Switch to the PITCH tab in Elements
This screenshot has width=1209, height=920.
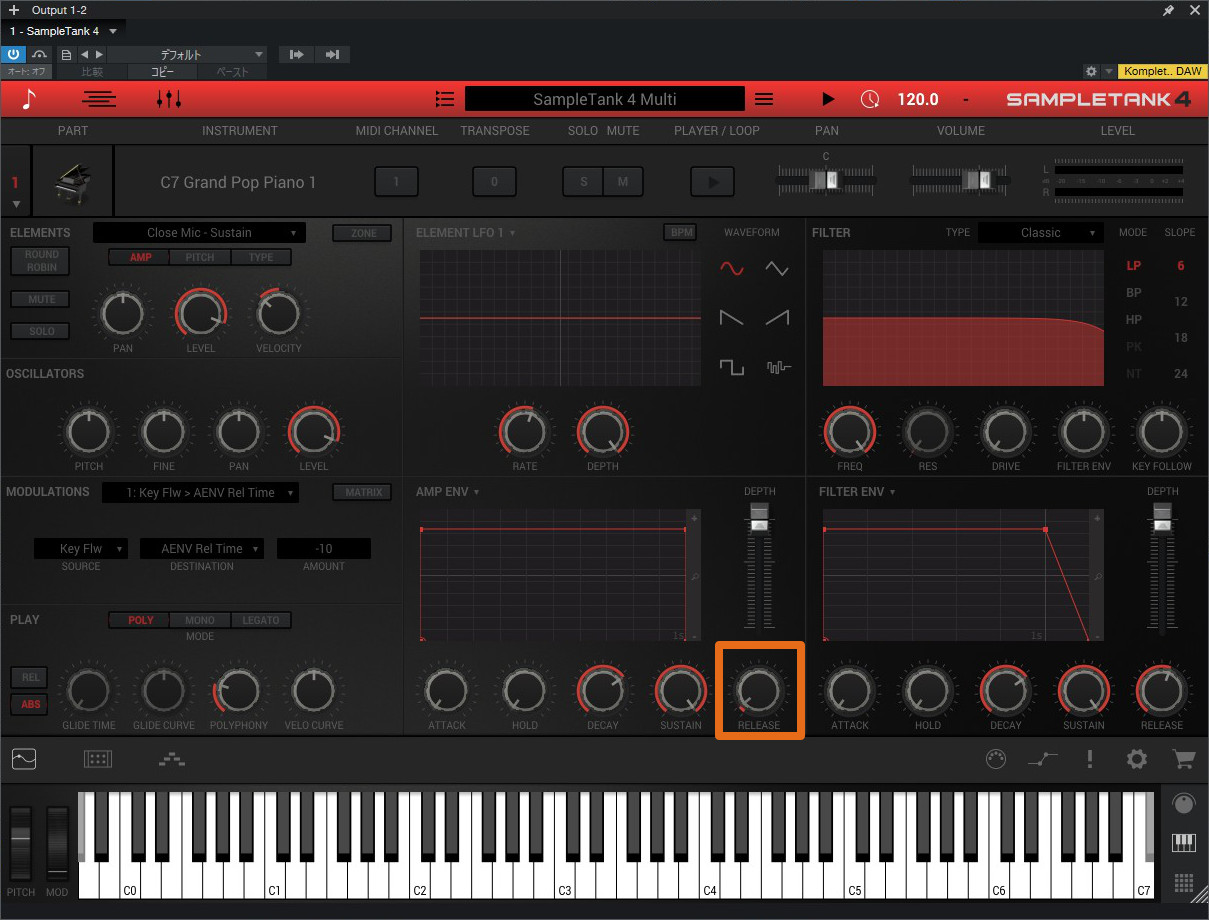200,257
